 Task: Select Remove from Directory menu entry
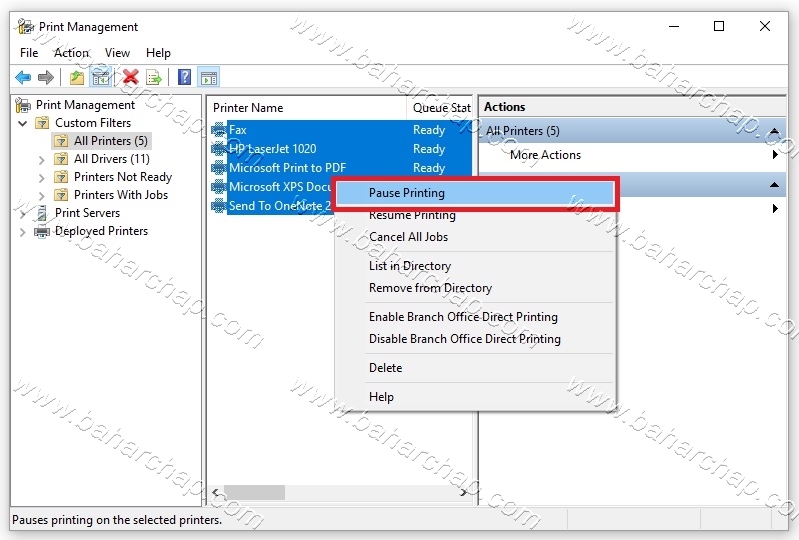pos(475,288)
